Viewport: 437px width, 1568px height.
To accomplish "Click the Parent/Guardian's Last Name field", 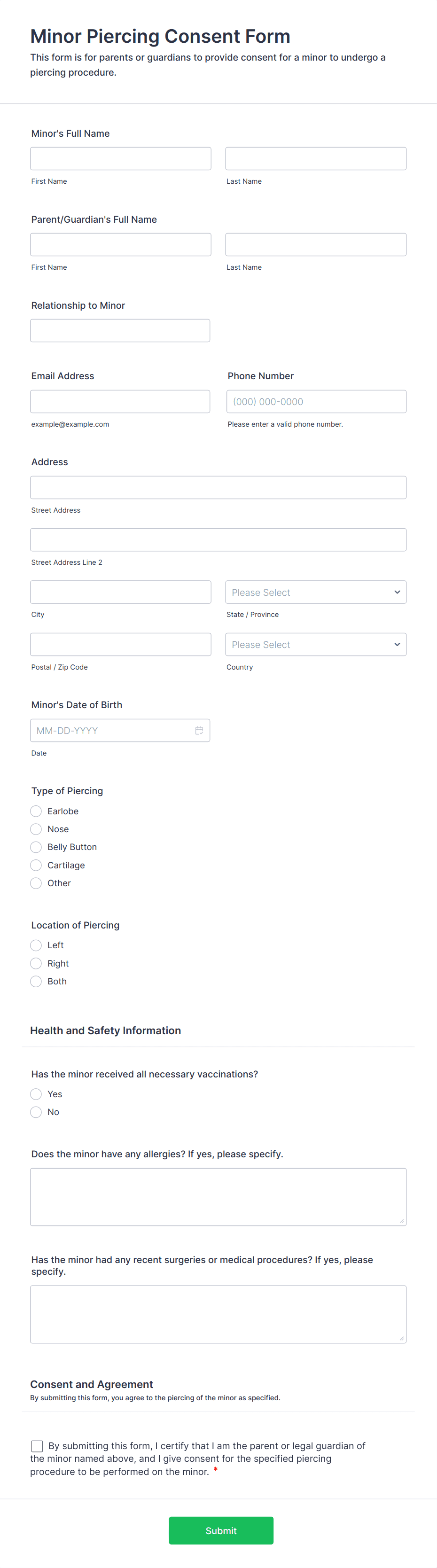I will [315, 244].
